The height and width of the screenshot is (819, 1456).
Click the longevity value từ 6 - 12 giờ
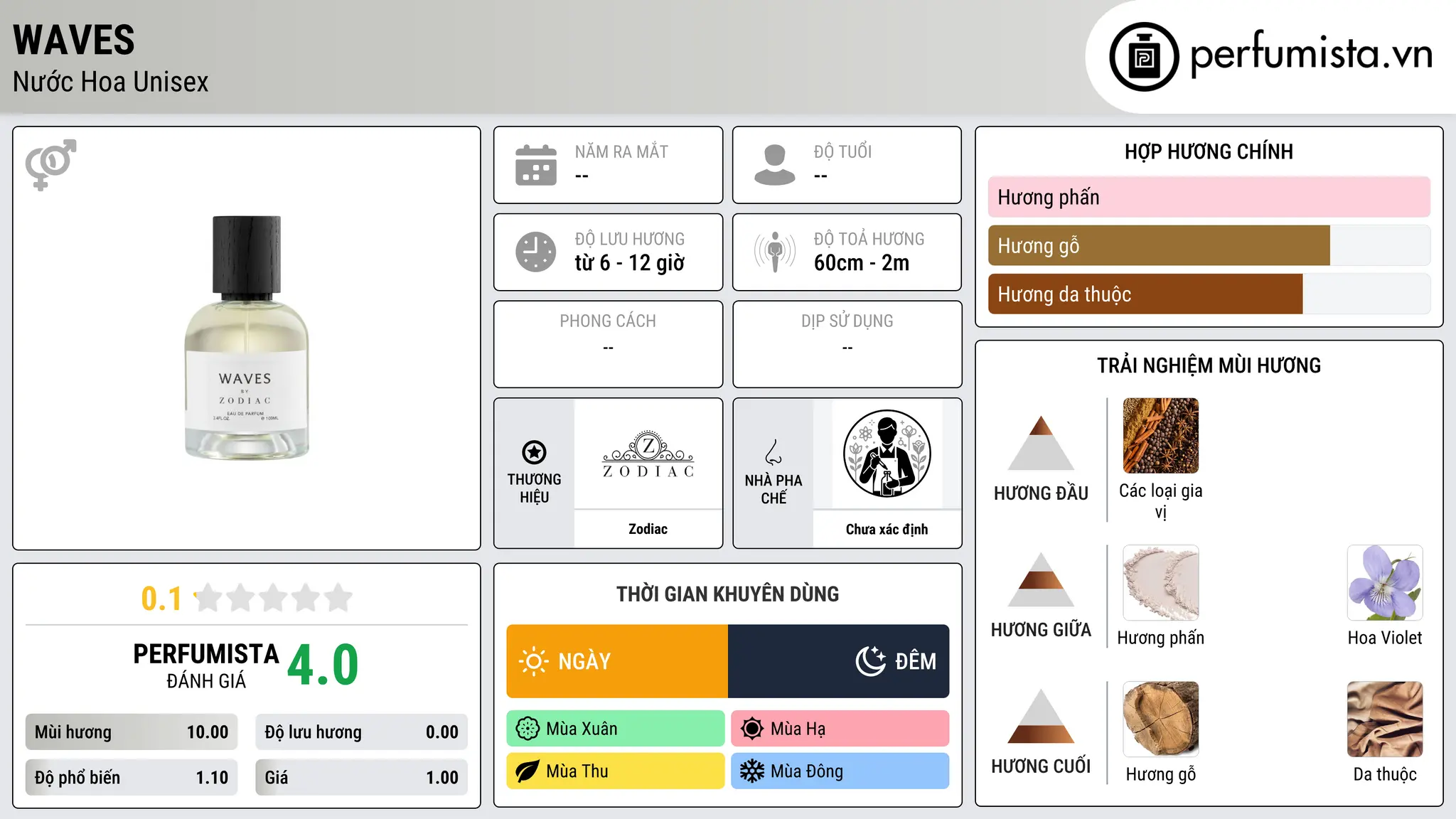pyautogui.click(x=630, y=263)
